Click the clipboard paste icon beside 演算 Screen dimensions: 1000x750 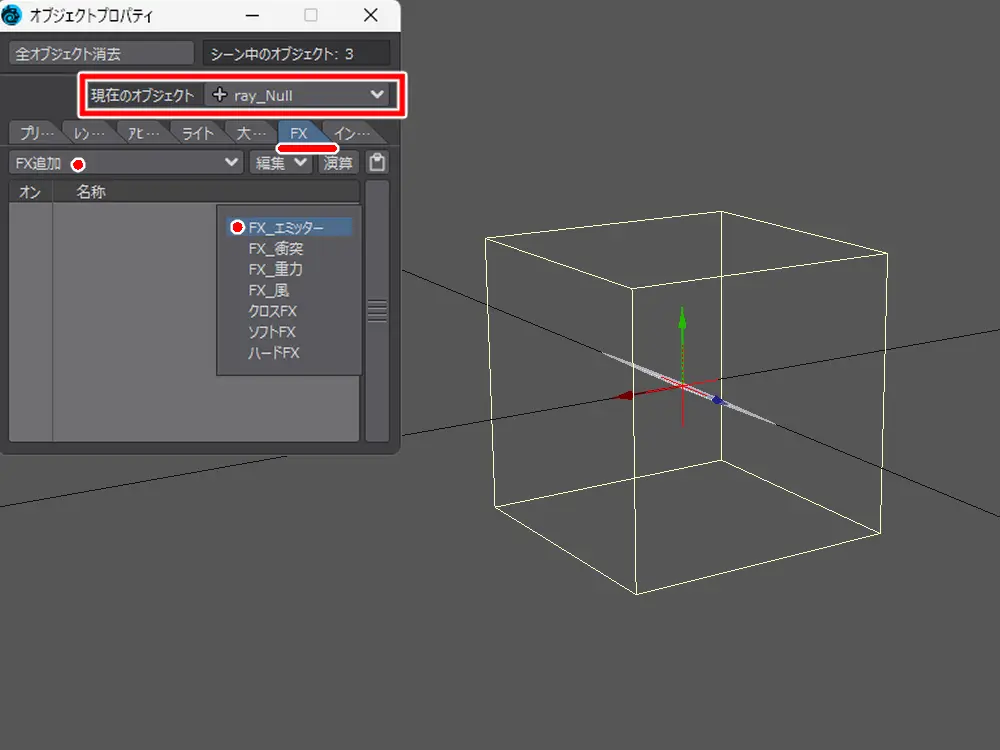[x=377, y=163]
